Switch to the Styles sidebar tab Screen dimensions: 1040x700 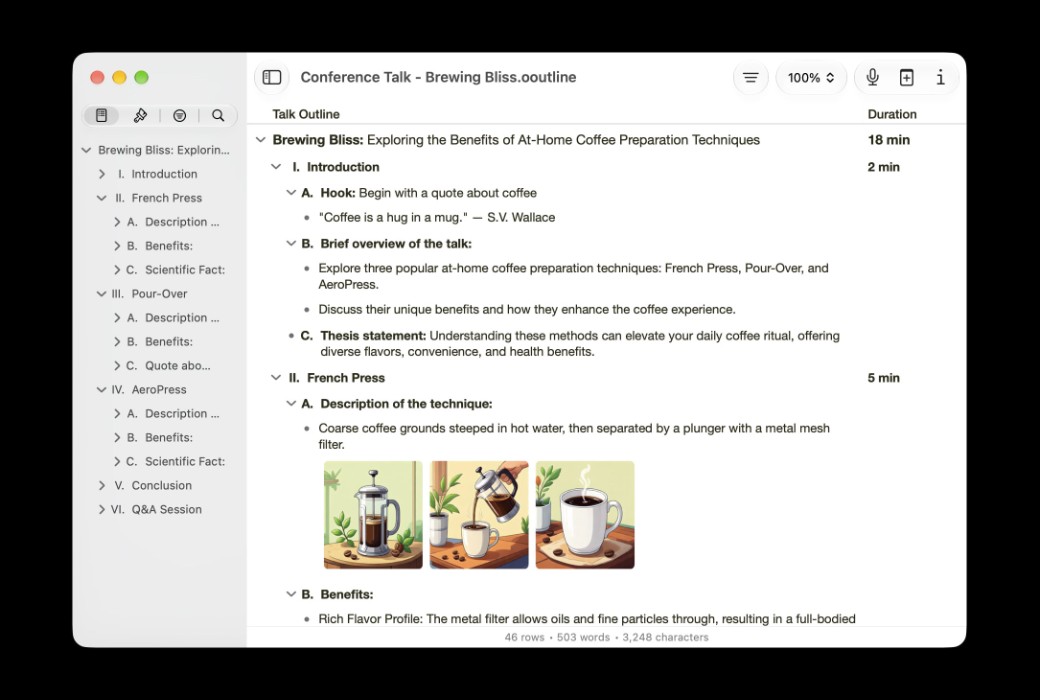pyautogui.click(x=140, y=115)
